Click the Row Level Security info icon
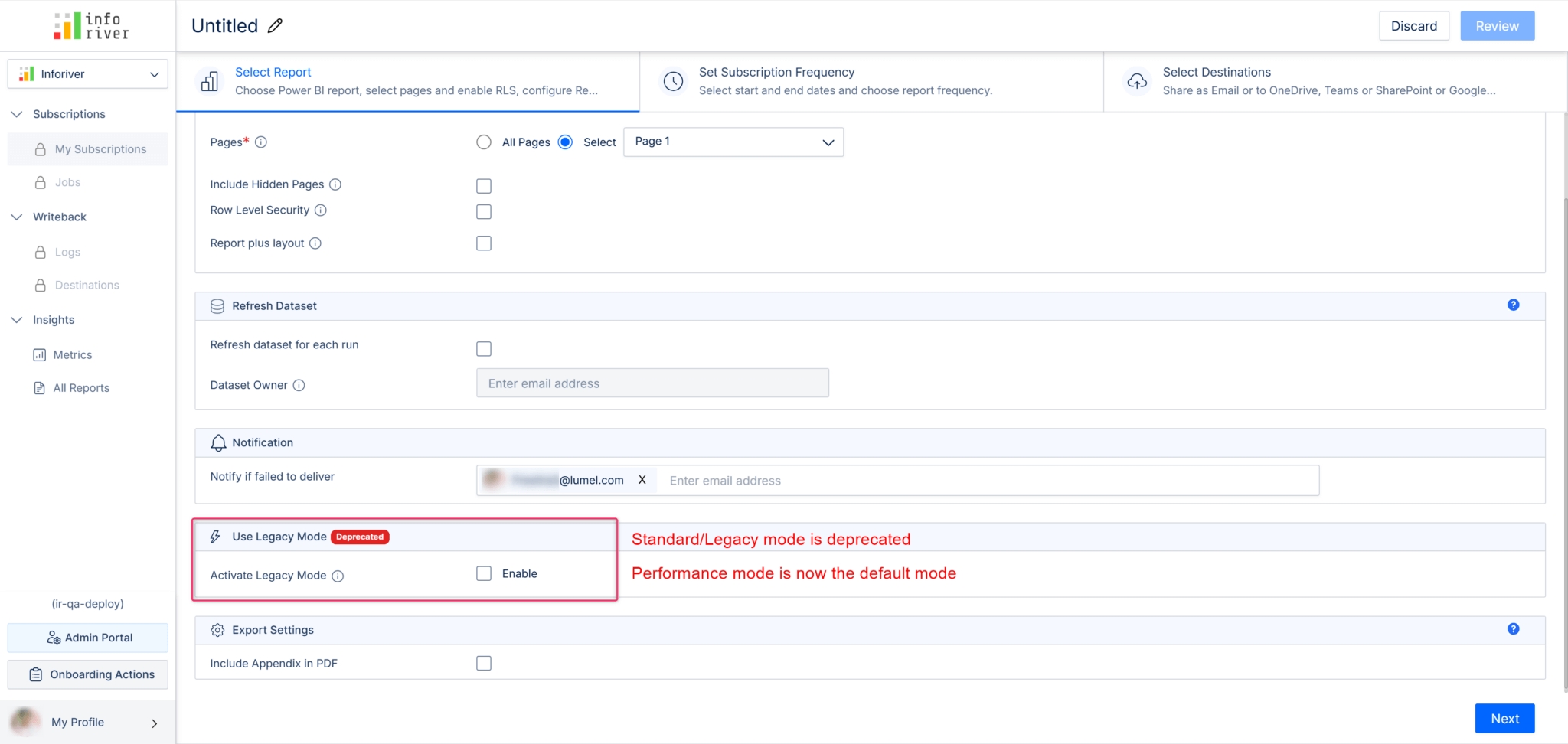This screenshot has width=1568, height=744. [x=321, y=210]
